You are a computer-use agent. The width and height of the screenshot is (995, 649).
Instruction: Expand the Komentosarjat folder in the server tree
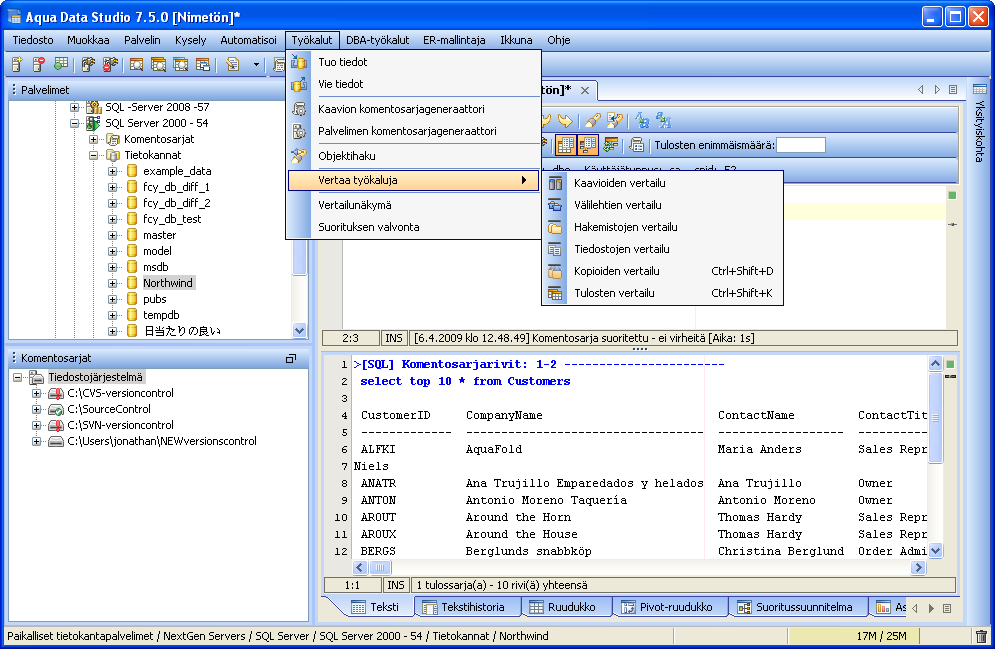93,139
